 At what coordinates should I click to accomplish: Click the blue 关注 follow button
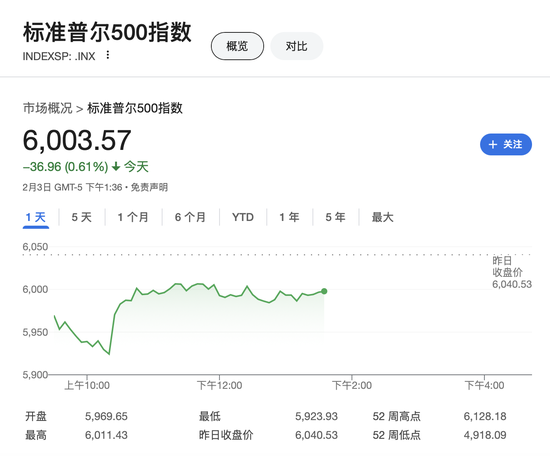(x=506, y=144)
